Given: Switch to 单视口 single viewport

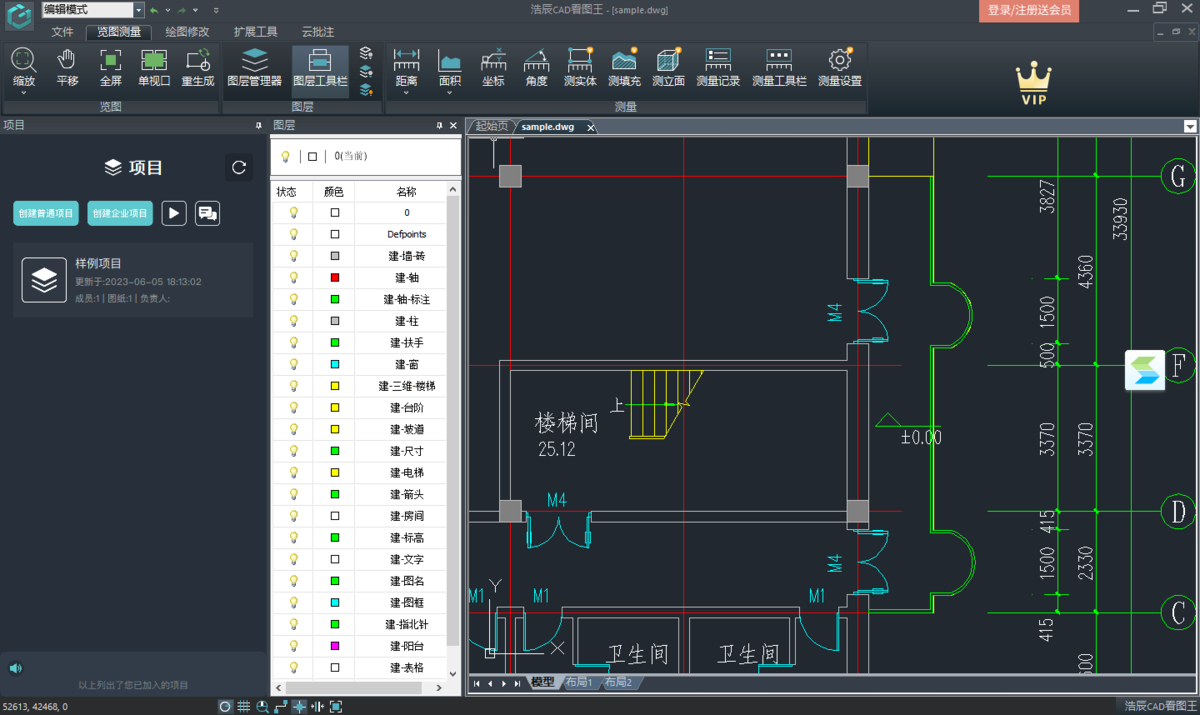Looking at the screenshot, I should [154, 68].
